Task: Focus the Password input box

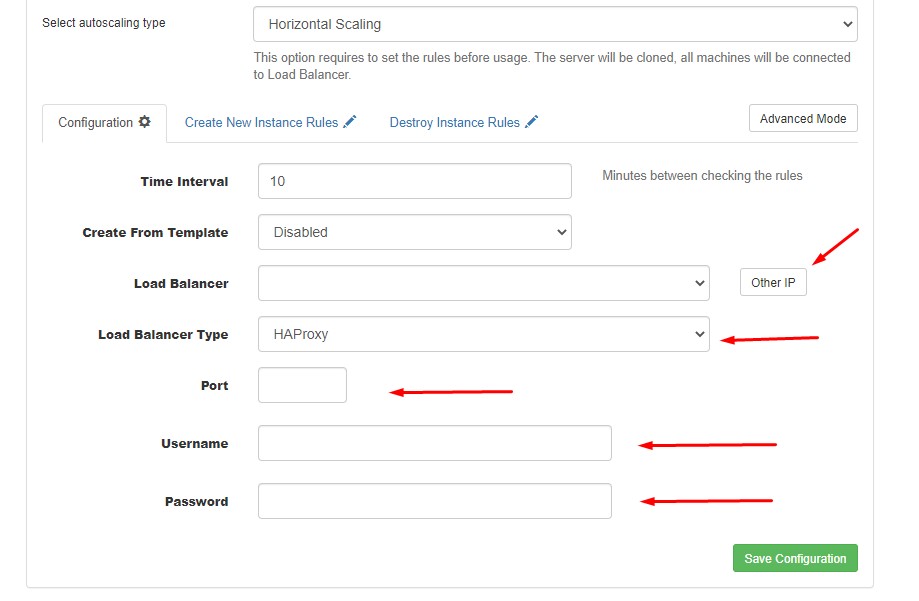Action: [435, 501]
